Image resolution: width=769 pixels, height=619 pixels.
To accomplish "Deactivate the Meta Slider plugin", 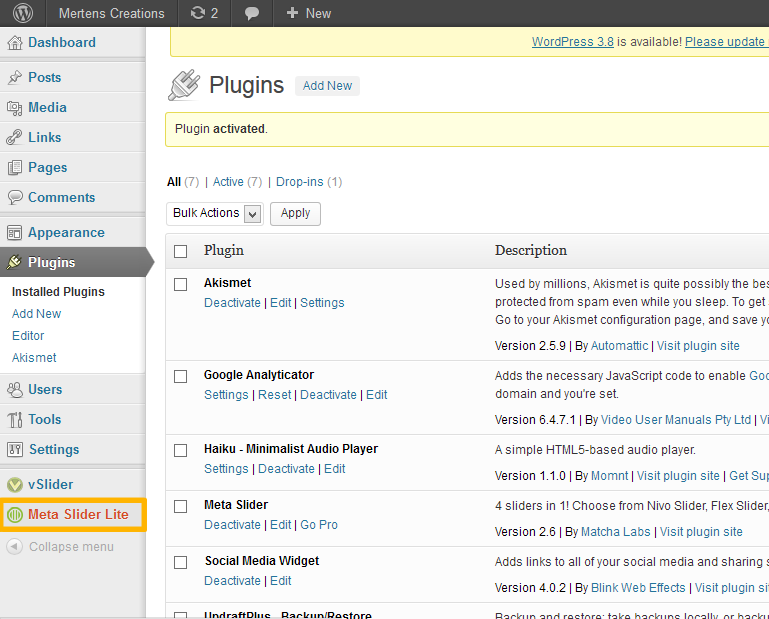I will 232,525.
